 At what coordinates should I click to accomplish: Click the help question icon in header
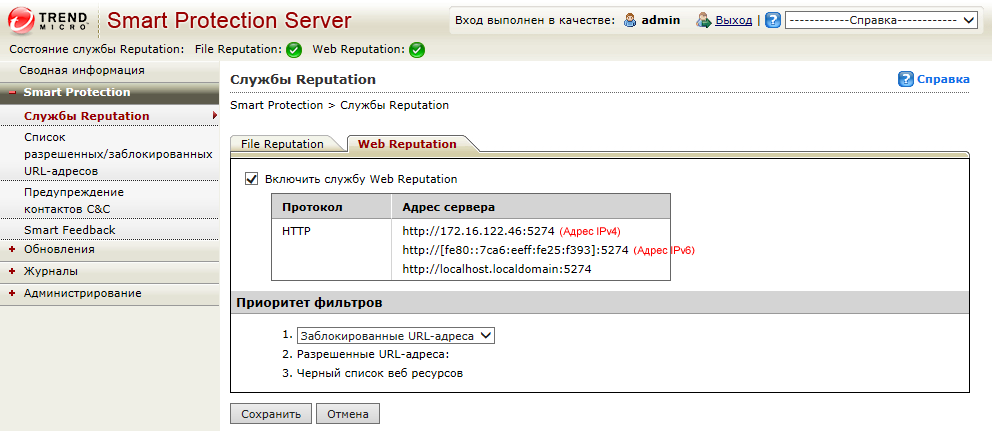[x=773, y=20]
